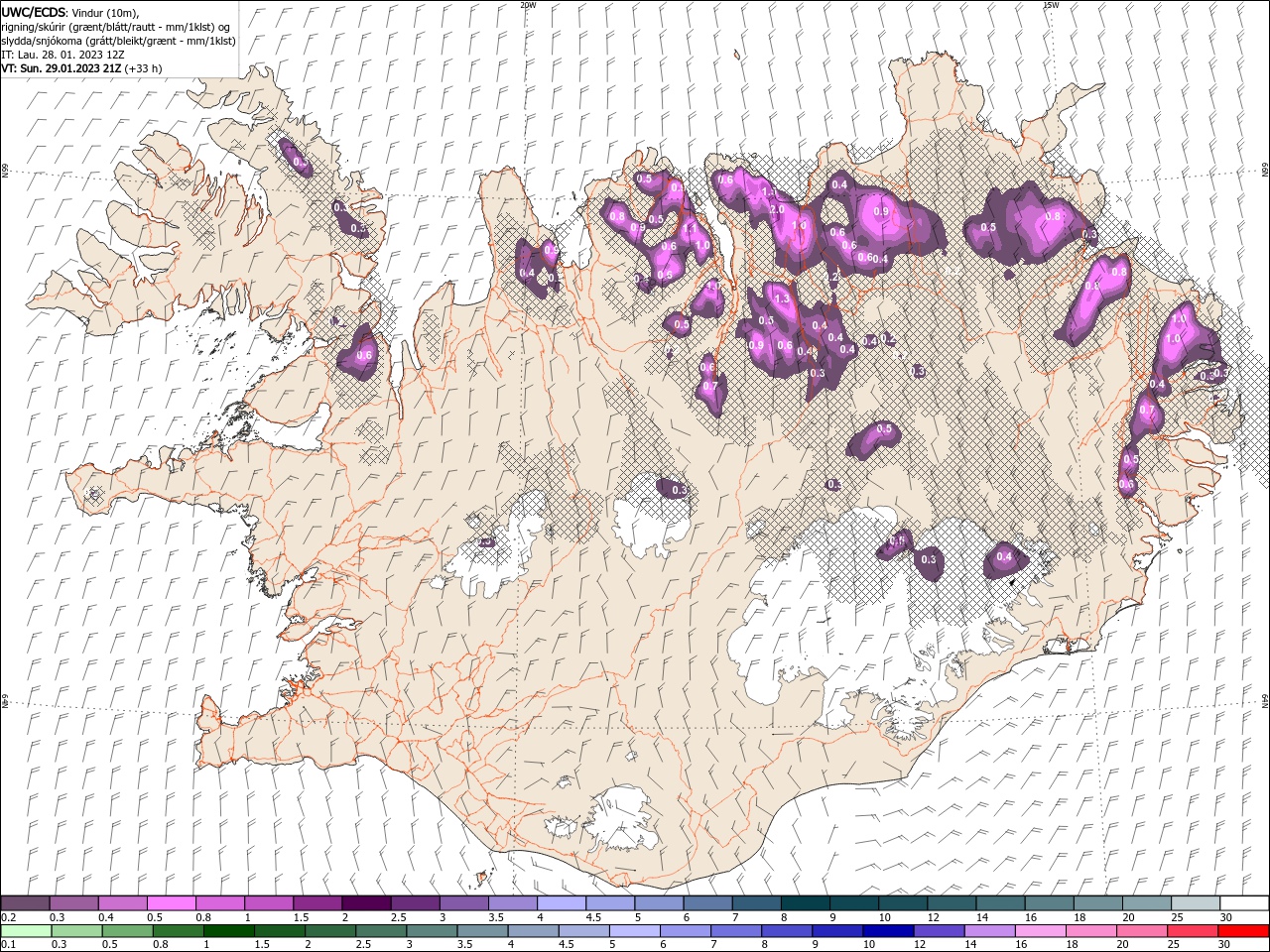This screenshot has height=952, width=1270.
Task: Pick the white 30 swatch in top legend row
Action: [1244, 903]
